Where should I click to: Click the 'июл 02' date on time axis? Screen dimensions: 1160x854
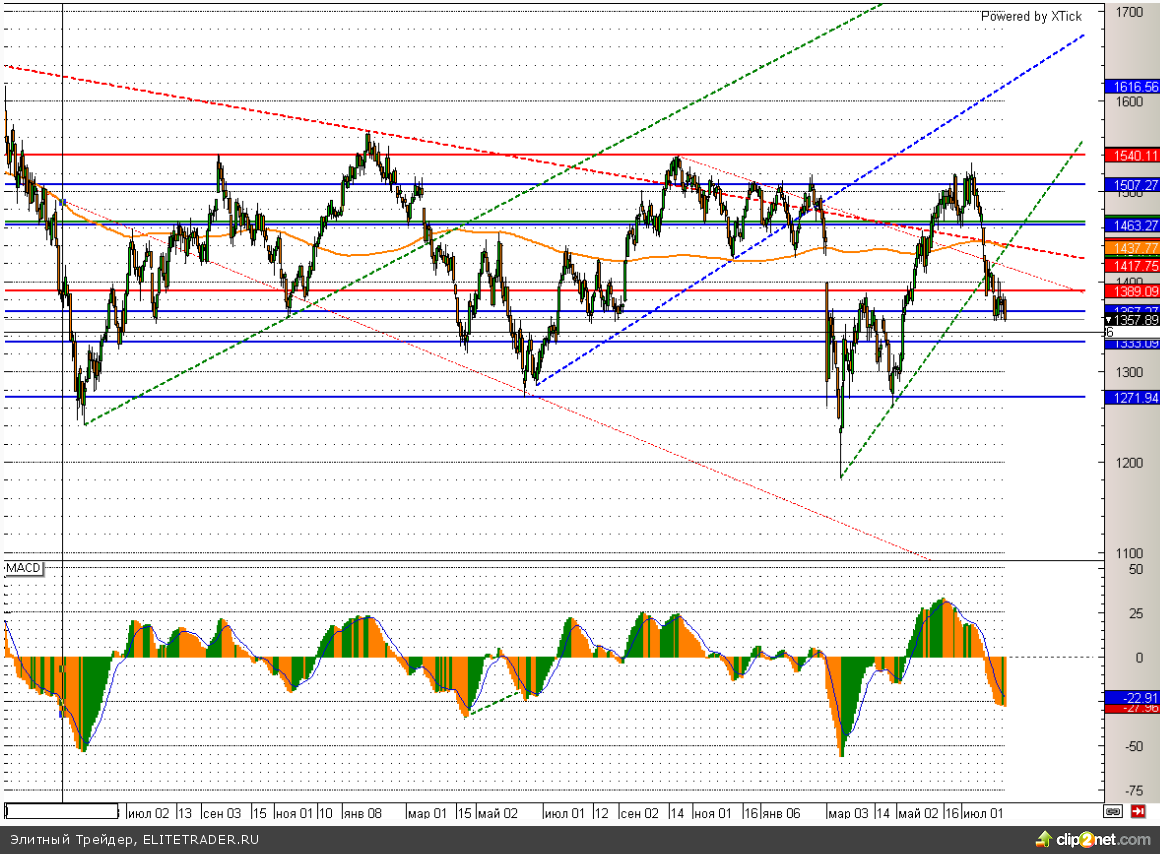(x=148, y=813)
